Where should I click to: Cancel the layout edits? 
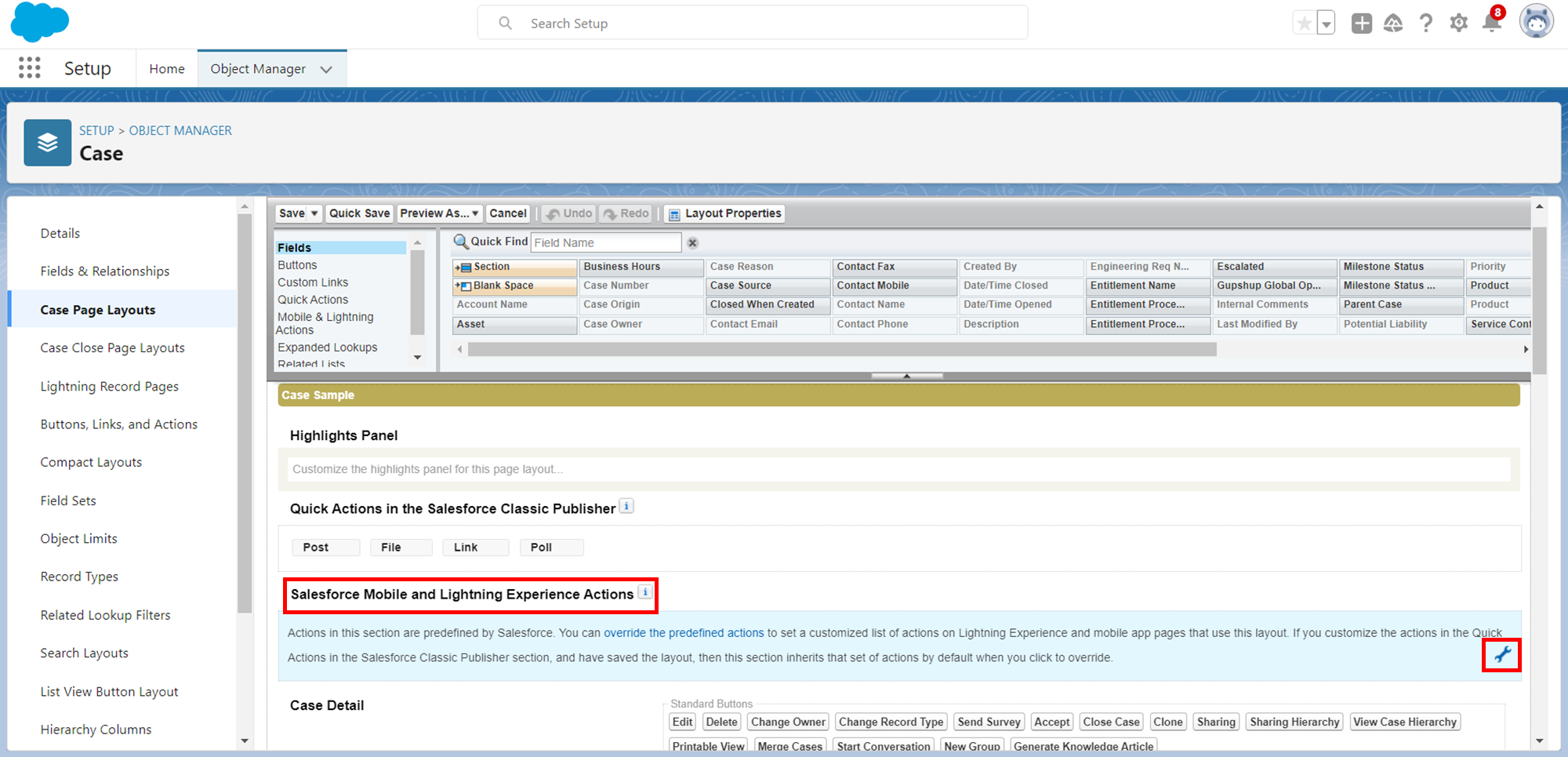pyautogui.click(x=508, y=213)
